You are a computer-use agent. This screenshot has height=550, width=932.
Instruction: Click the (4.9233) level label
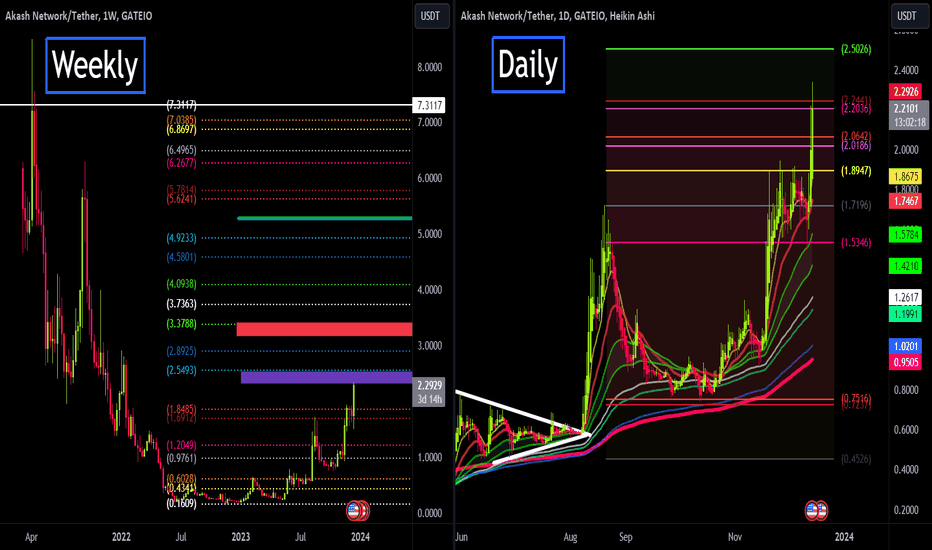coord(181,238)
